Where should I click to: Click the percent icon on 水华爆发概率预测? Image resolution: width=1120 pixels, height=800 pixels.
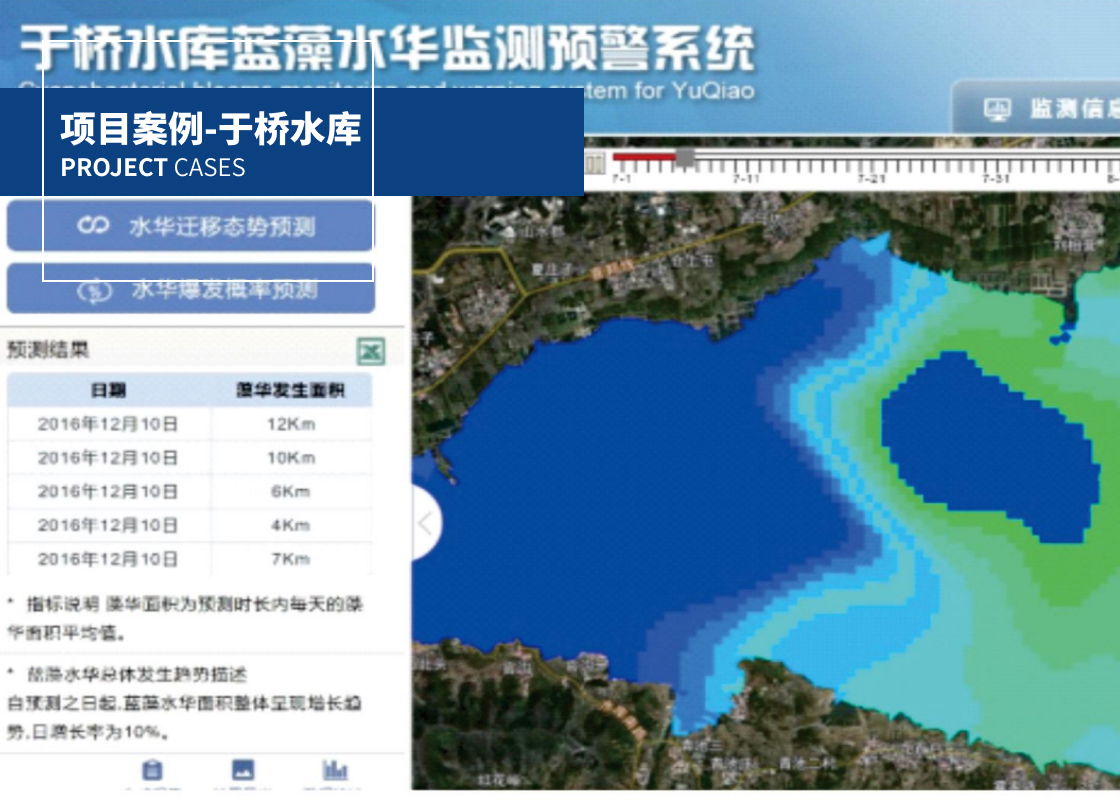(x=95, y=291)
